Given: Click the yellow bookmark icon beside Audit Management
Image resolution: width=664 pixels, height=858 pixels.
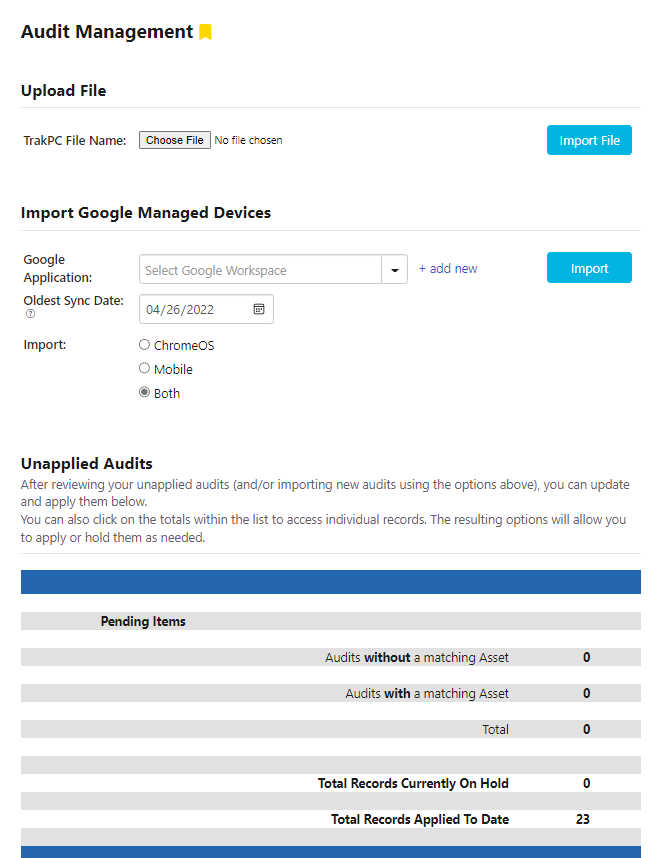Looking at the screenshot, I should pyautogui.click(x=205, y=32).
